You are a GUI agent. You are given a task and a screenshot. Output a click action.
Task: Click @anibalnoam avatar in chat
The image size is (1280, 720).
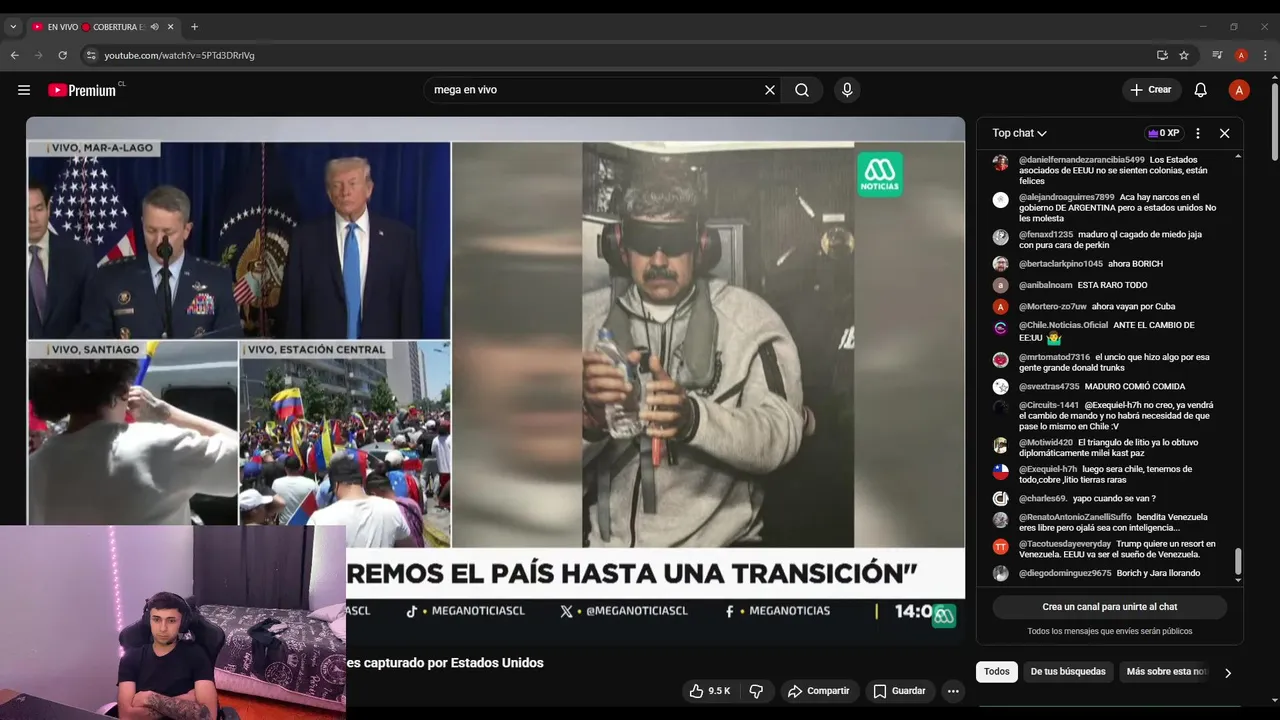click(1000, 285)
